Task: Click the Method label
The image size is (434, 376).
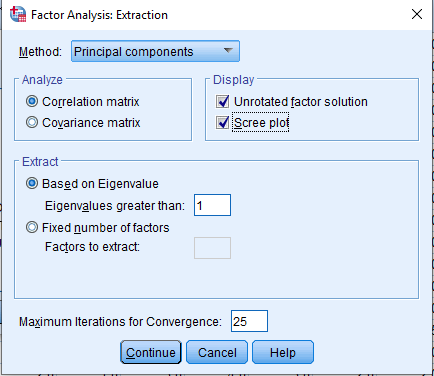Action: click(x=40, y=52)
